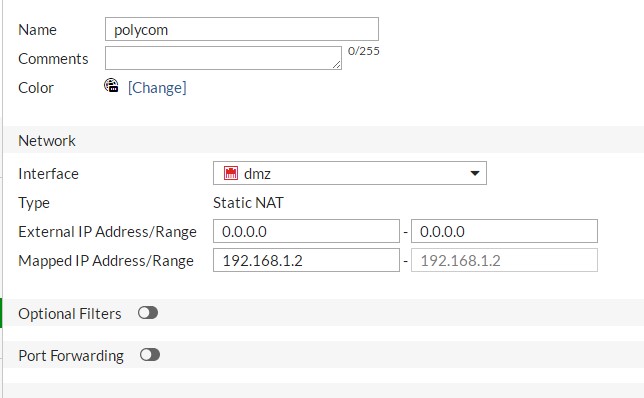Click the Mapped IP start field 192.168.1.2
This screenshot has width=644, height=398.
(x=306, y=260)
